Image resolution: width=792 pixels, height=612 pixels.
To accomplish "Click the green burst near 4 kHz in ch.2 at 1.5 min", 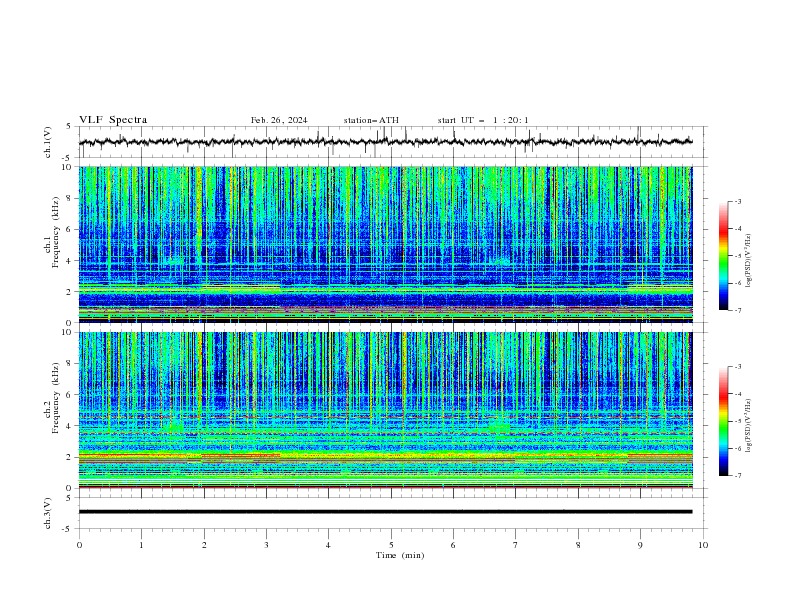I will click(x=174, y=427).
